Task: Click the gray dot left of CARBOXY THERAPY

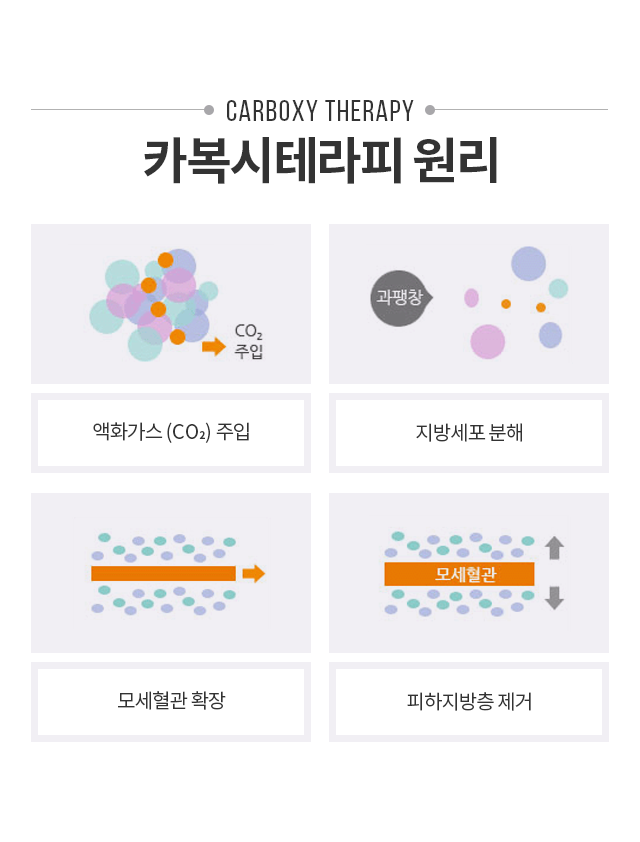Action: click(x=209, y=110)
